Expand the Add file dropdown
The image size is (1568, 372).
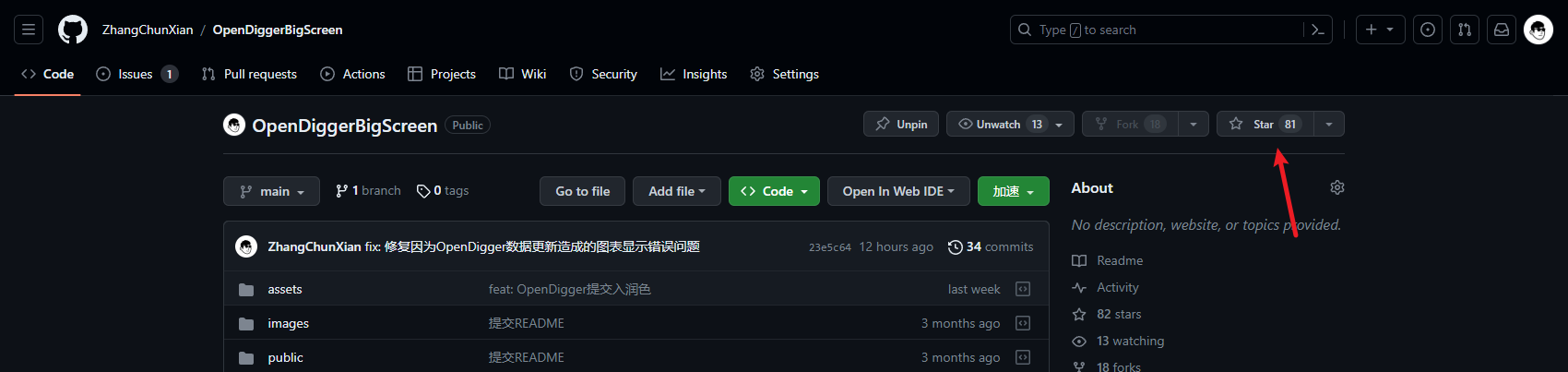pyautogui.click(x=676, y=191)
